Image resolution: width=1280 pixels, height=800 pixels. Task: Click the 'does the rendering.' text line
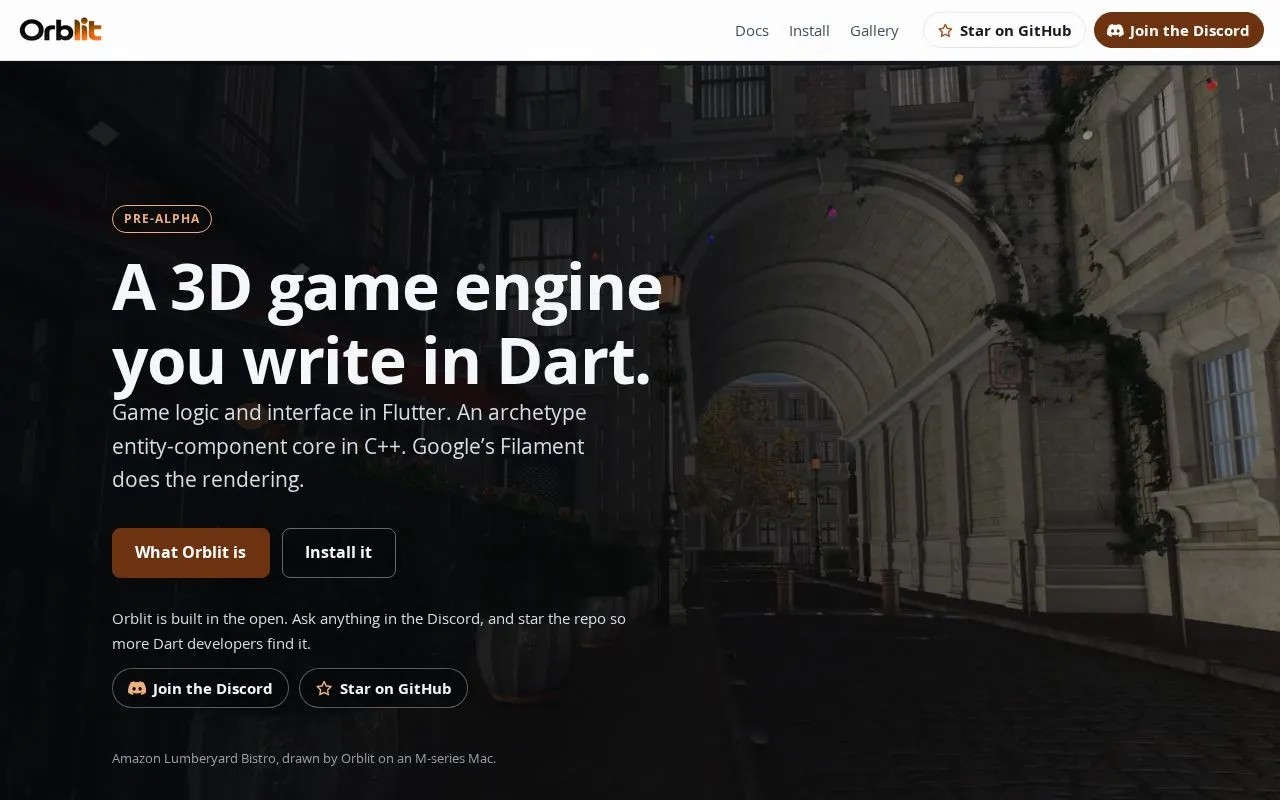coord(208,479)
